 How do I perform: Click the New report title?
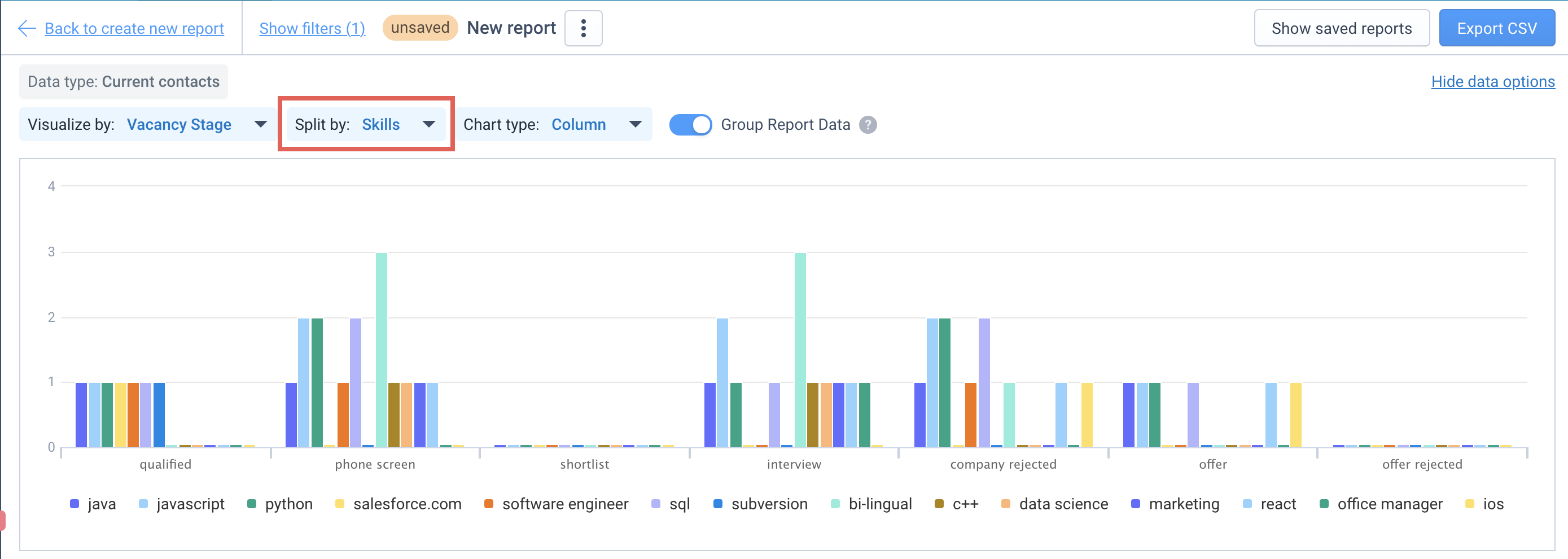511,28
